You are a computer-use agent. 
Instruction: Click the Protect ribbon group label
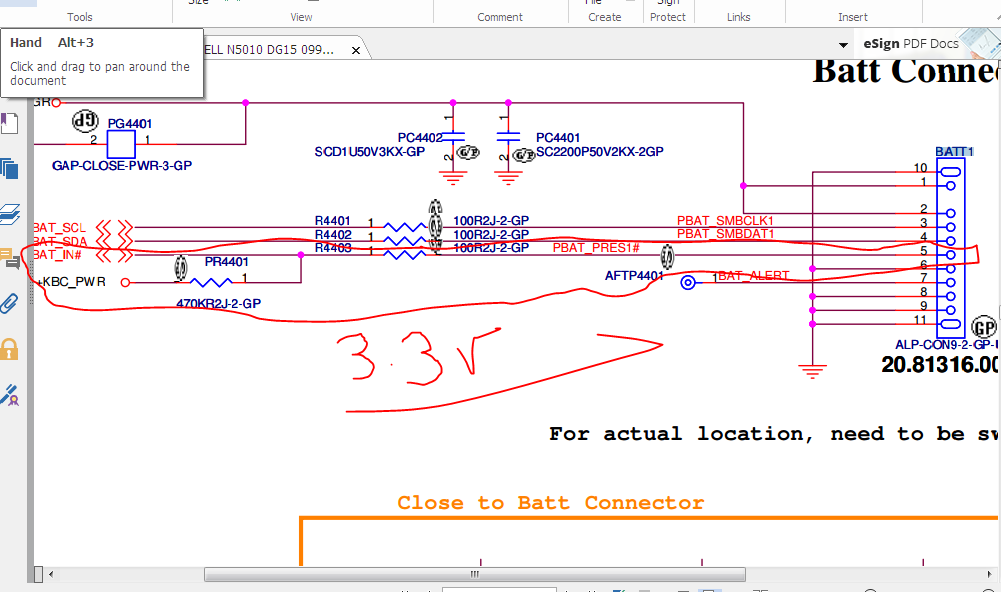[668, 17]
